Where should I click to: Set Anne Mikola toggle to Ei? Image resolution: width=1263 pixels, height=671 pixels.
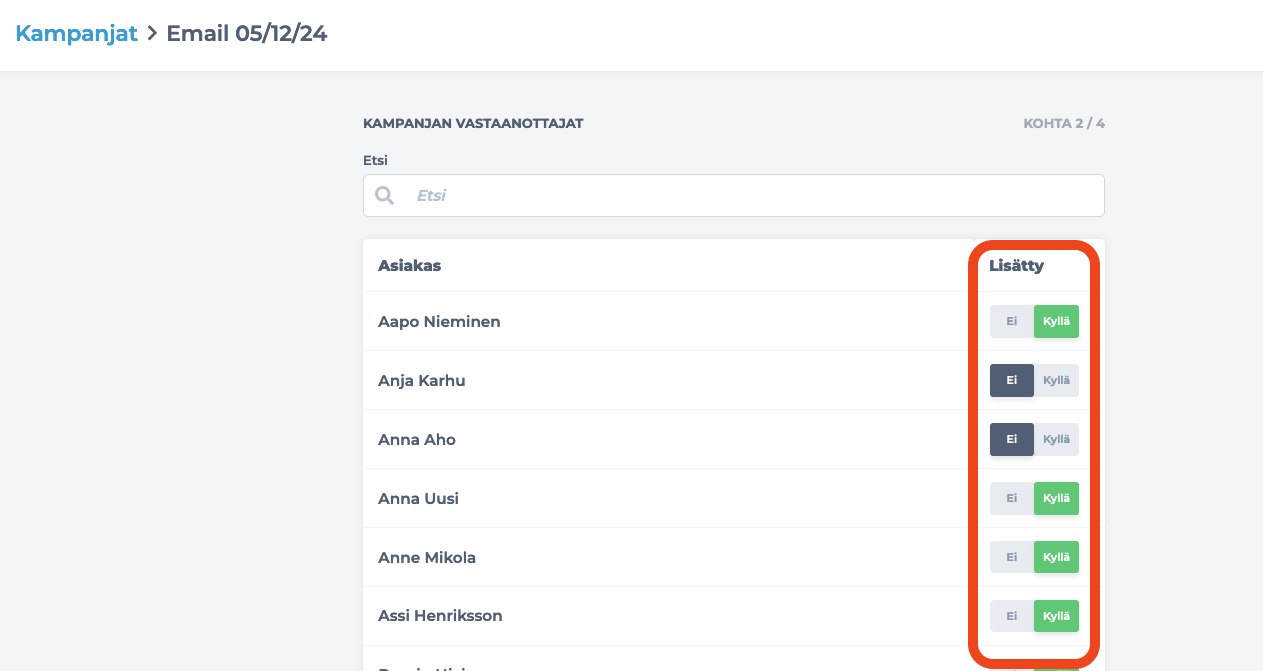[x=1011, y=558]
